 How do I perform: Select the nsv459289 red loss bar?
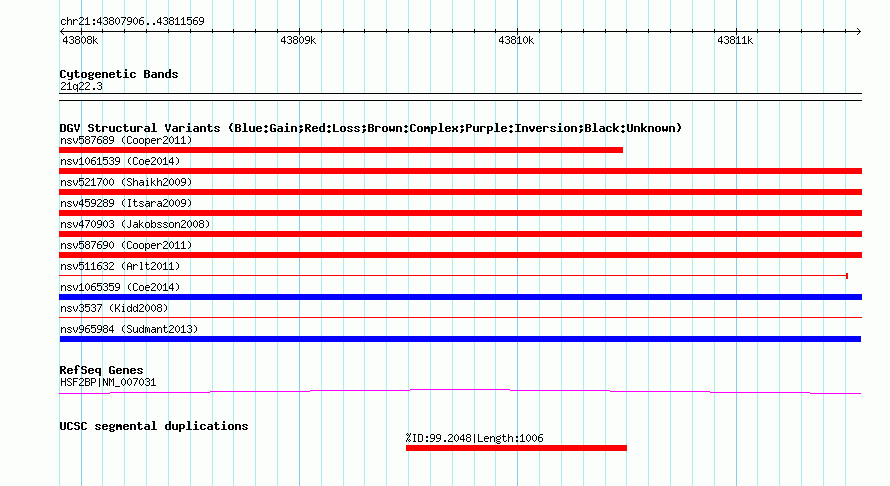[x=460, y=213]
